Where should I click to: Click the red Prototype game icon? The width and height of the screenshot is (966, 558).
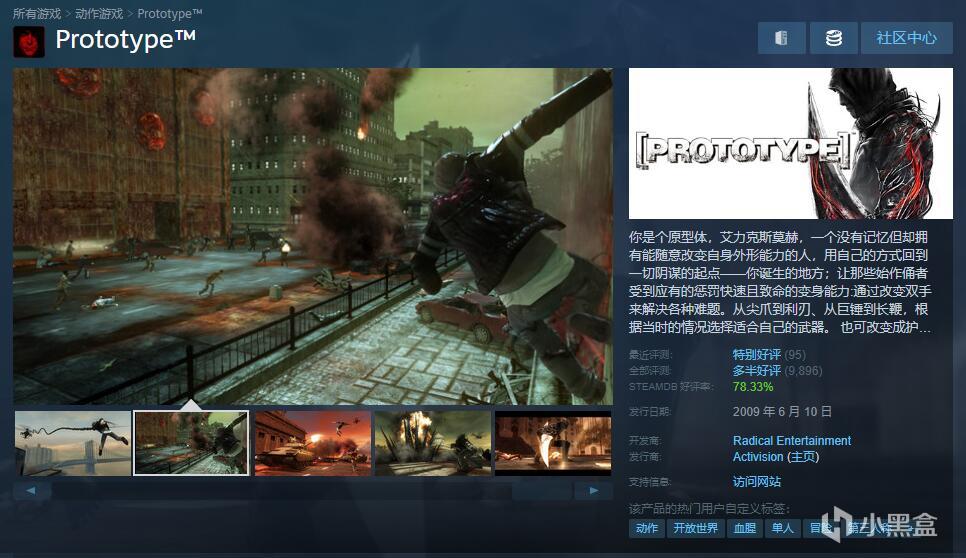pyautogui.click(x=29, y=42)
